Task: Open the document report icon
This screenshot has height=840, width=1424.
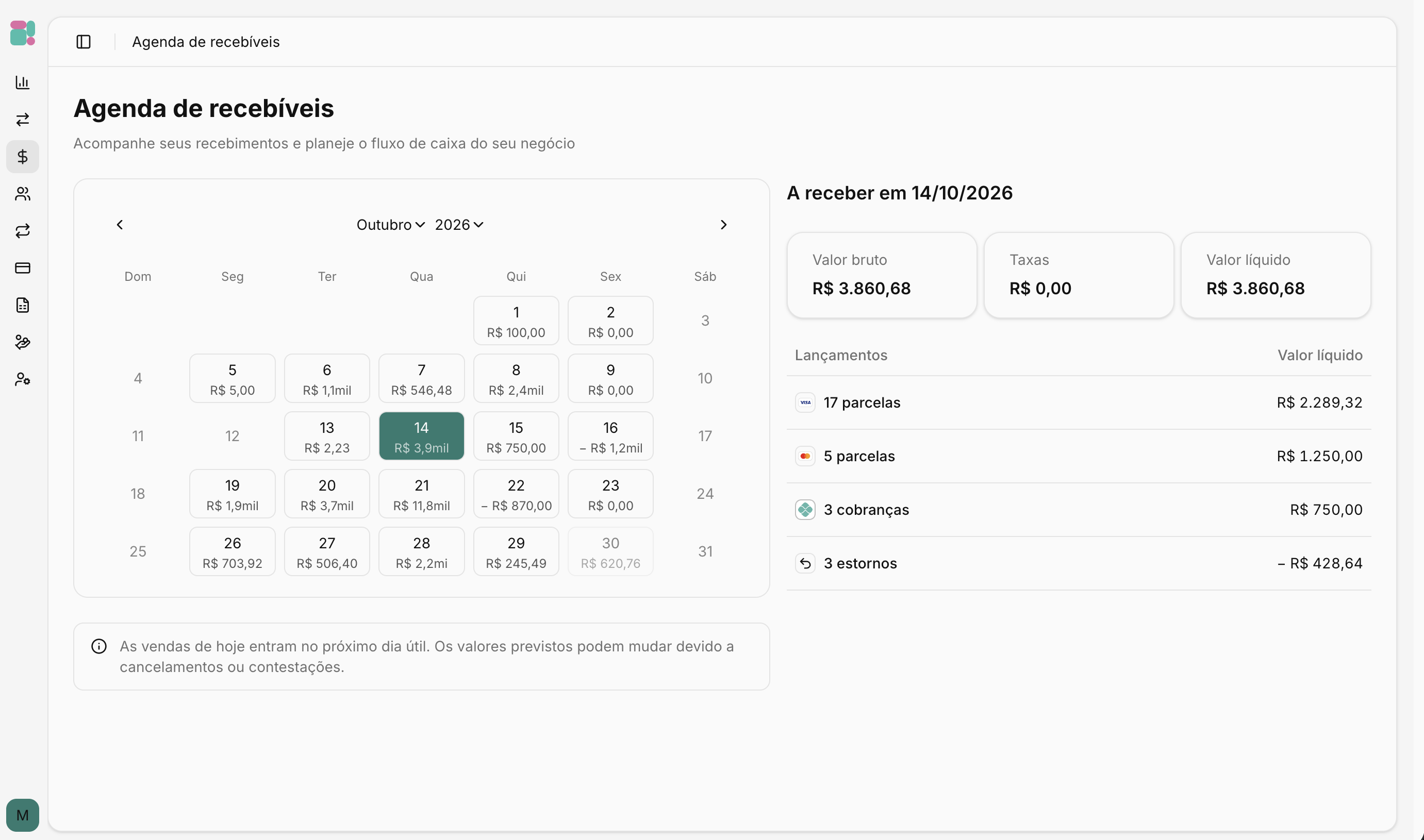Action: pos(23,305)
